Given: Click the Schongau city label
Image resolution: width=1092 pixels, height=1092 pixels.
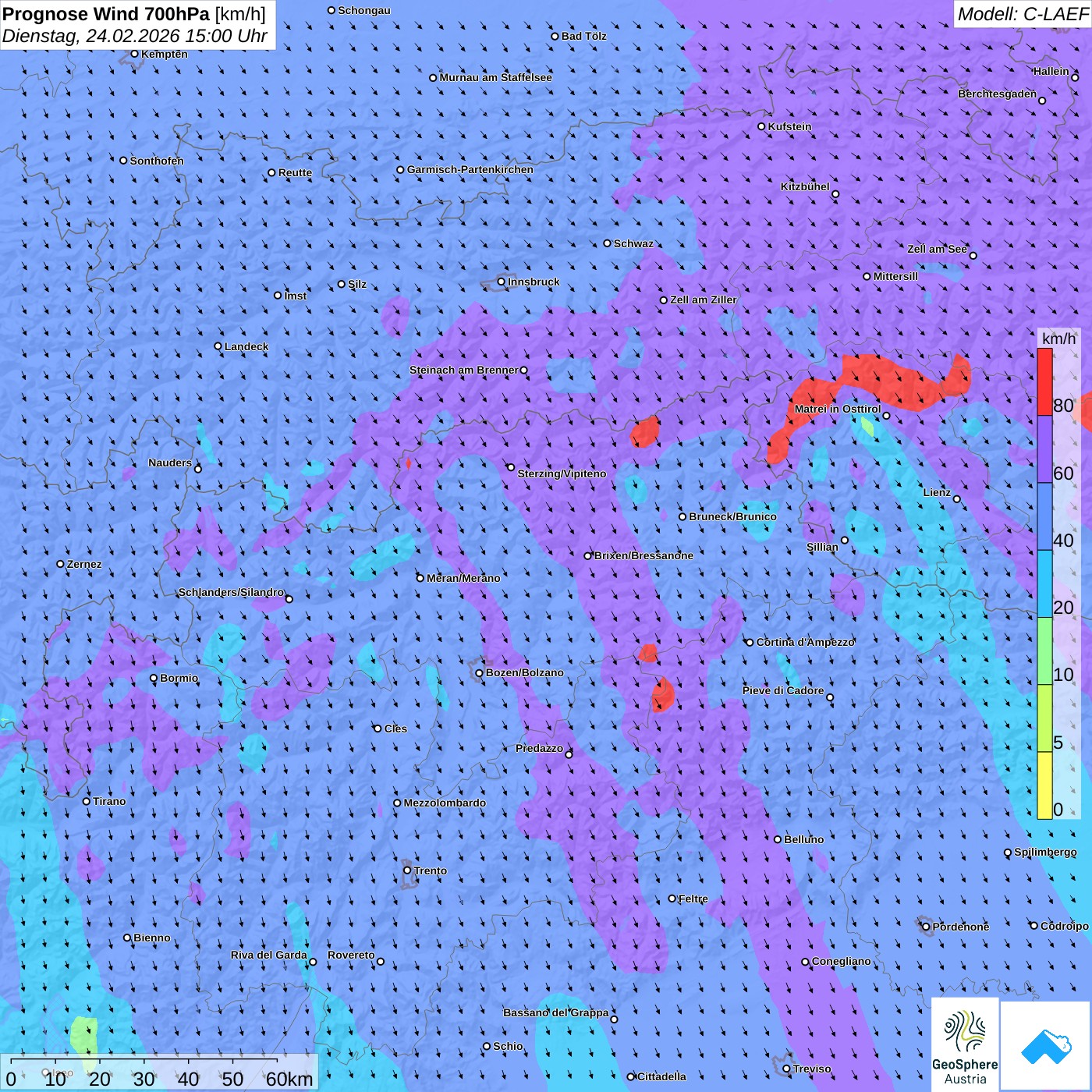Looking at the screenshot, I should (x=364, y=10).
